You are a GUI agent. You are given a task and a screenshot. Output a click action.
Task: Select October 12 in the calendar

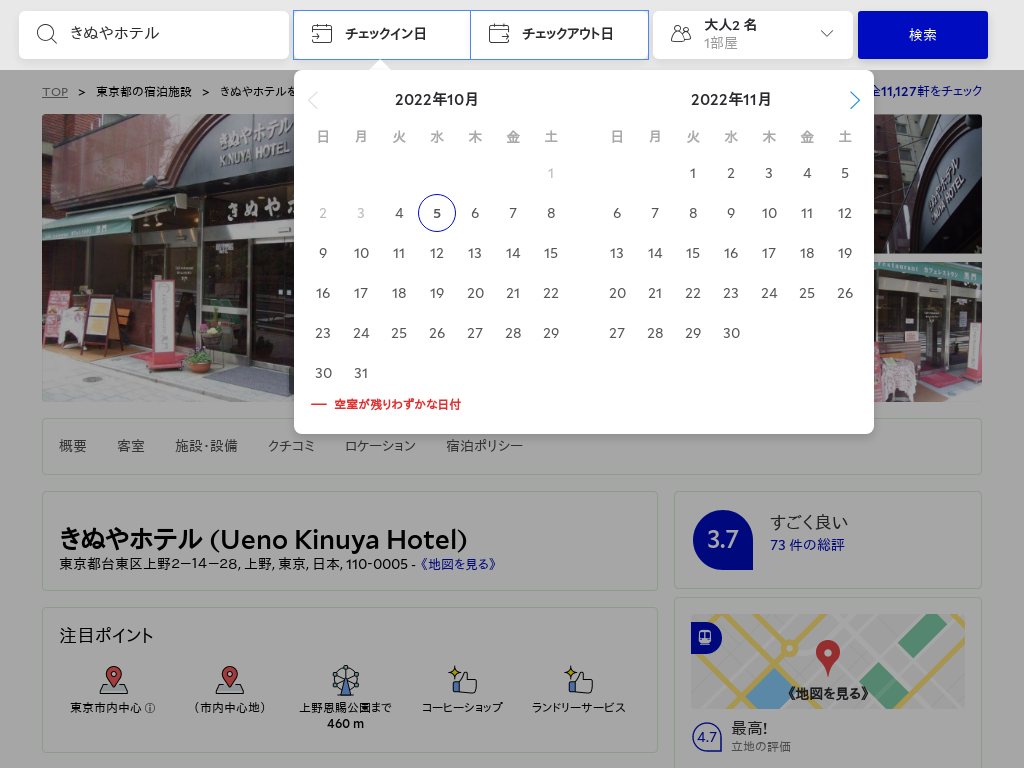[437, 253]
